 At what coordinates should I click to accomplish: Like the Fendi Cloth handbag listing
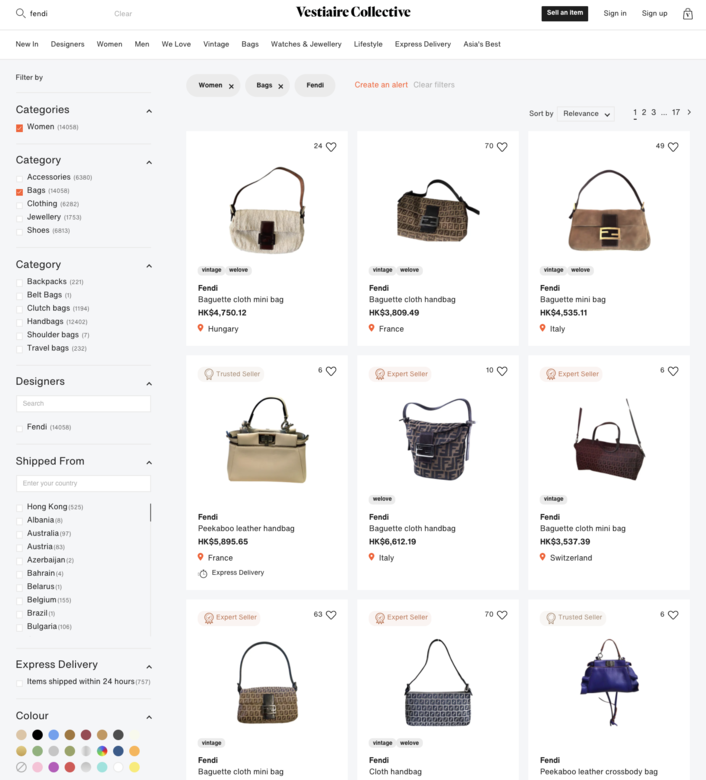[x=502, y=615]
